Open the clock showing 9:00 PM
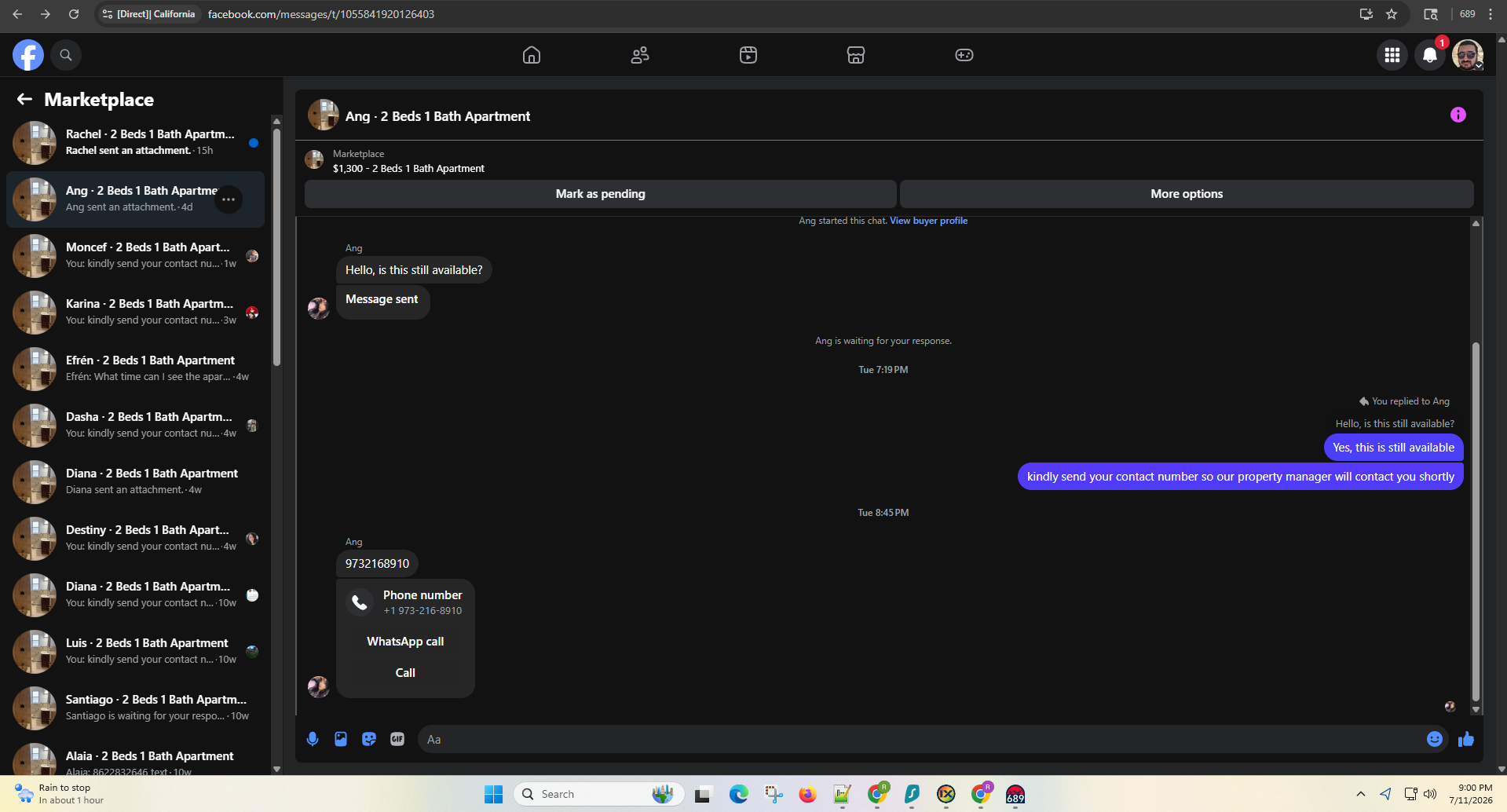1507x812 pixels. [x=1471, y=794]
